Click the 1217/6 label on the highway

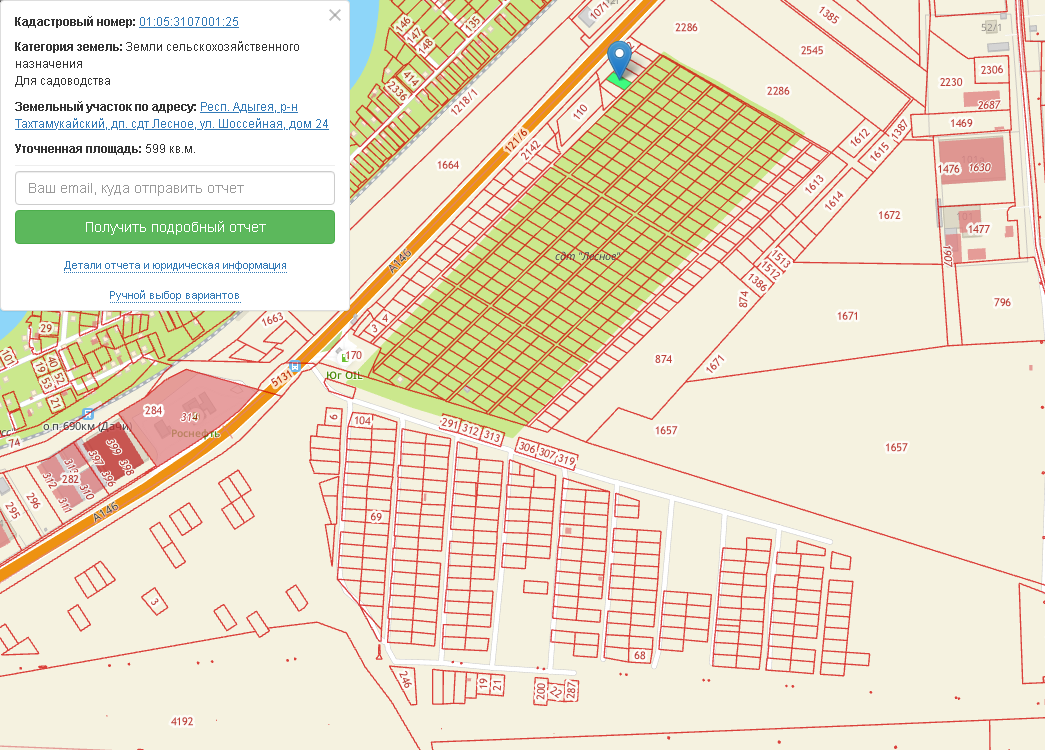click(x=517, y=139)
